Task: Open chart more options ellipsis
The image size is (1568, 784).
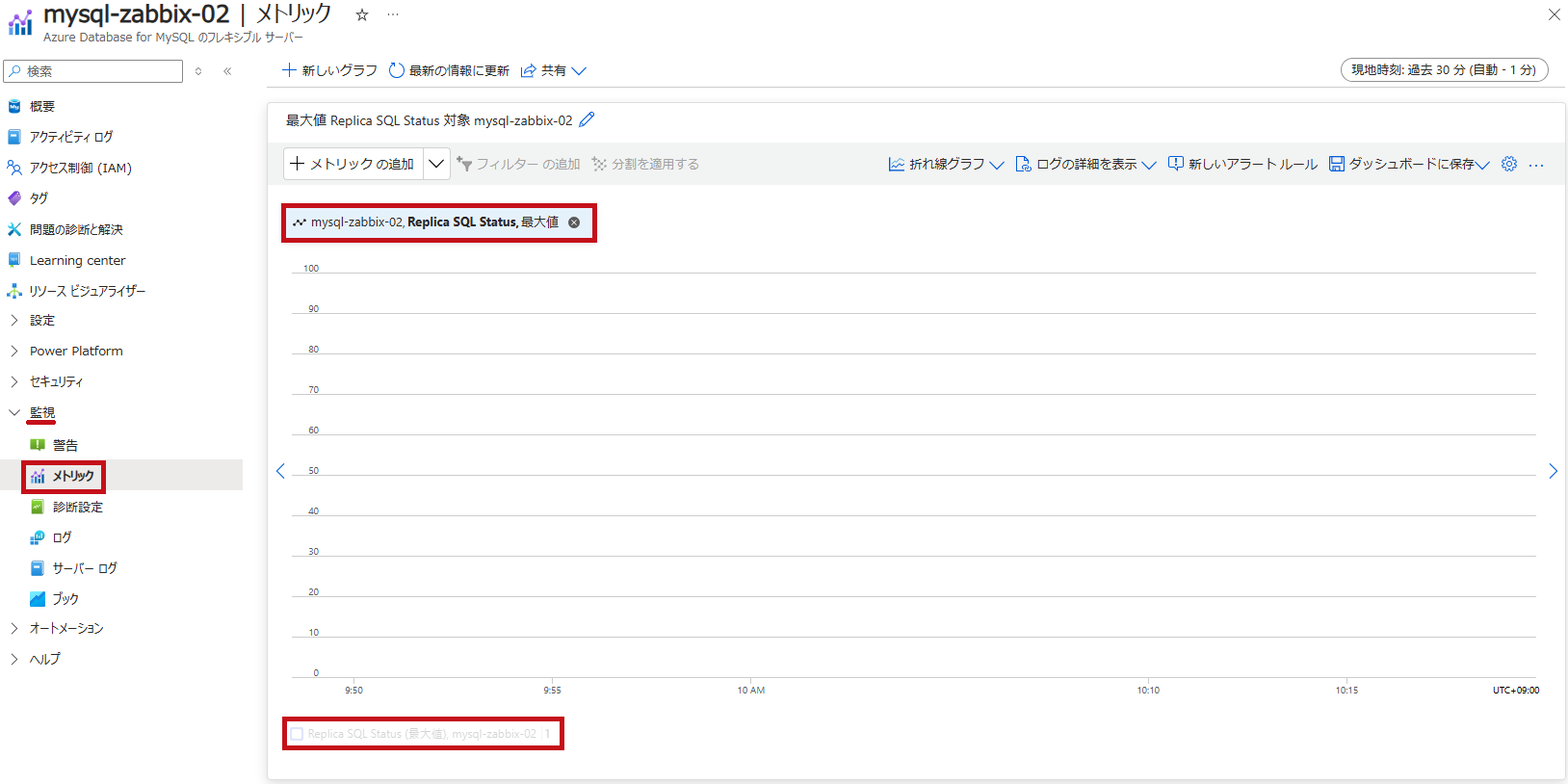Action: pos(1536,165)
